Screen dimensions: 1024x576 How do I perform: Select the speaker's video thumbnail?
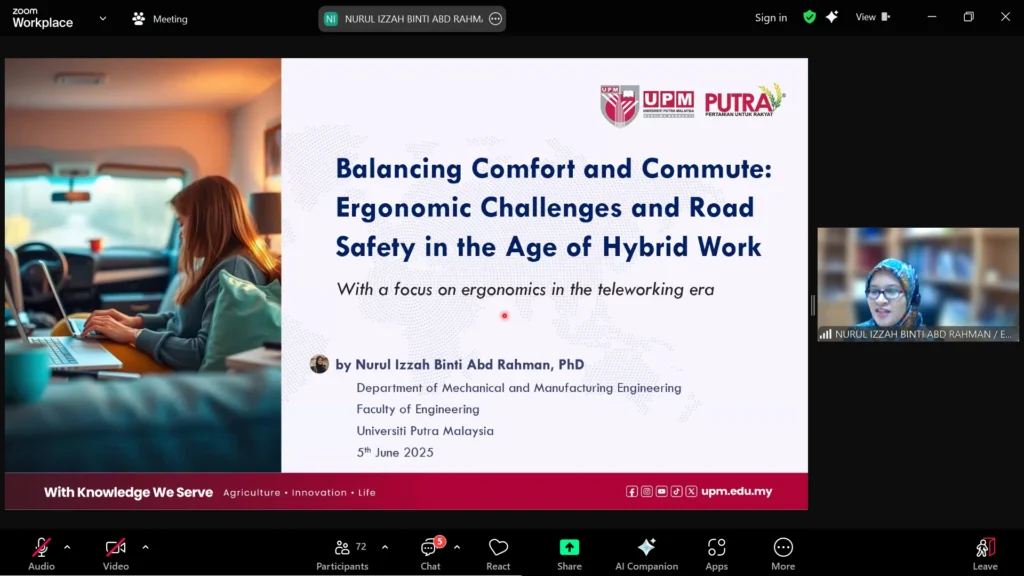918,284
